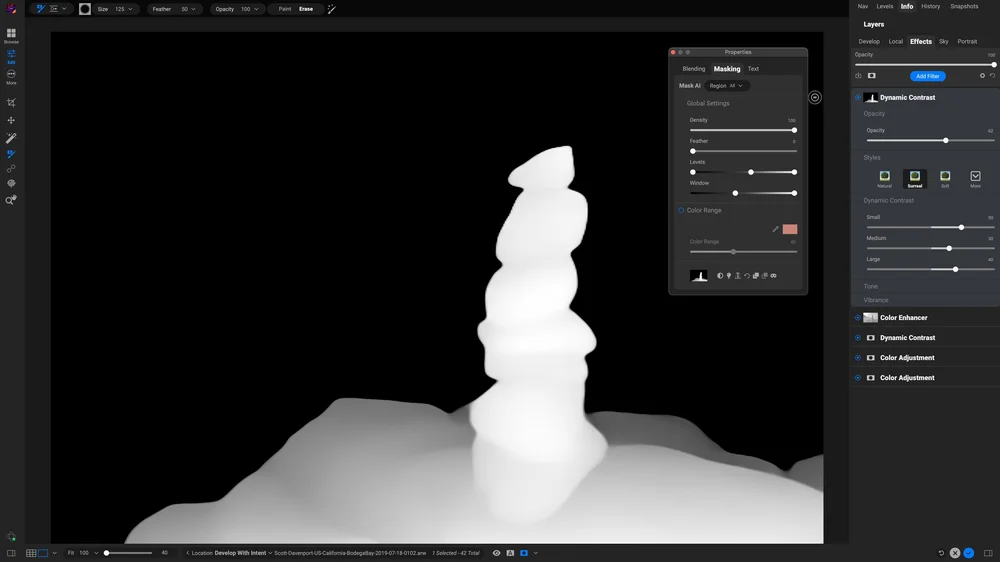Open the Local adjustments tab
Screen dimensions: 1000x562
(895, 41)
